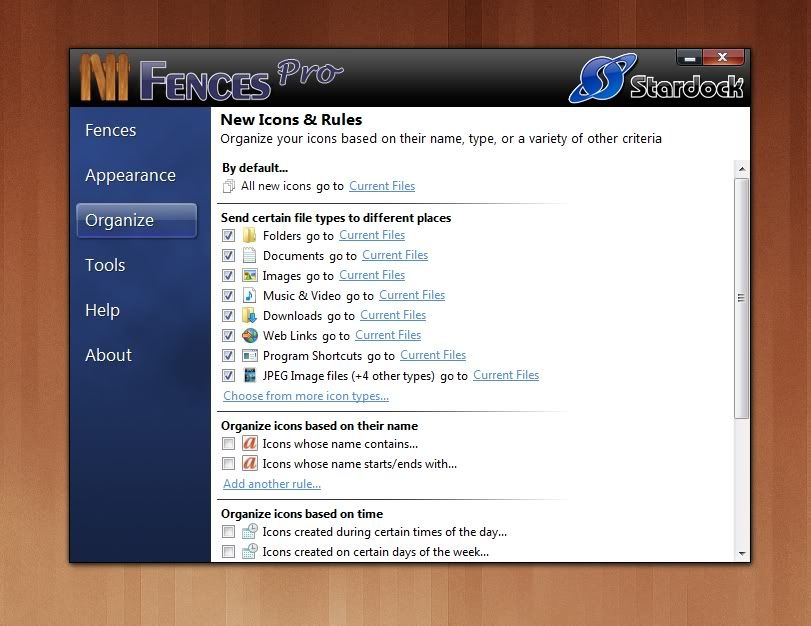This screenshot has width=811, height=626.
Task: Uncheck the JPEG Image files checkbox
Action: click(228, 376)
